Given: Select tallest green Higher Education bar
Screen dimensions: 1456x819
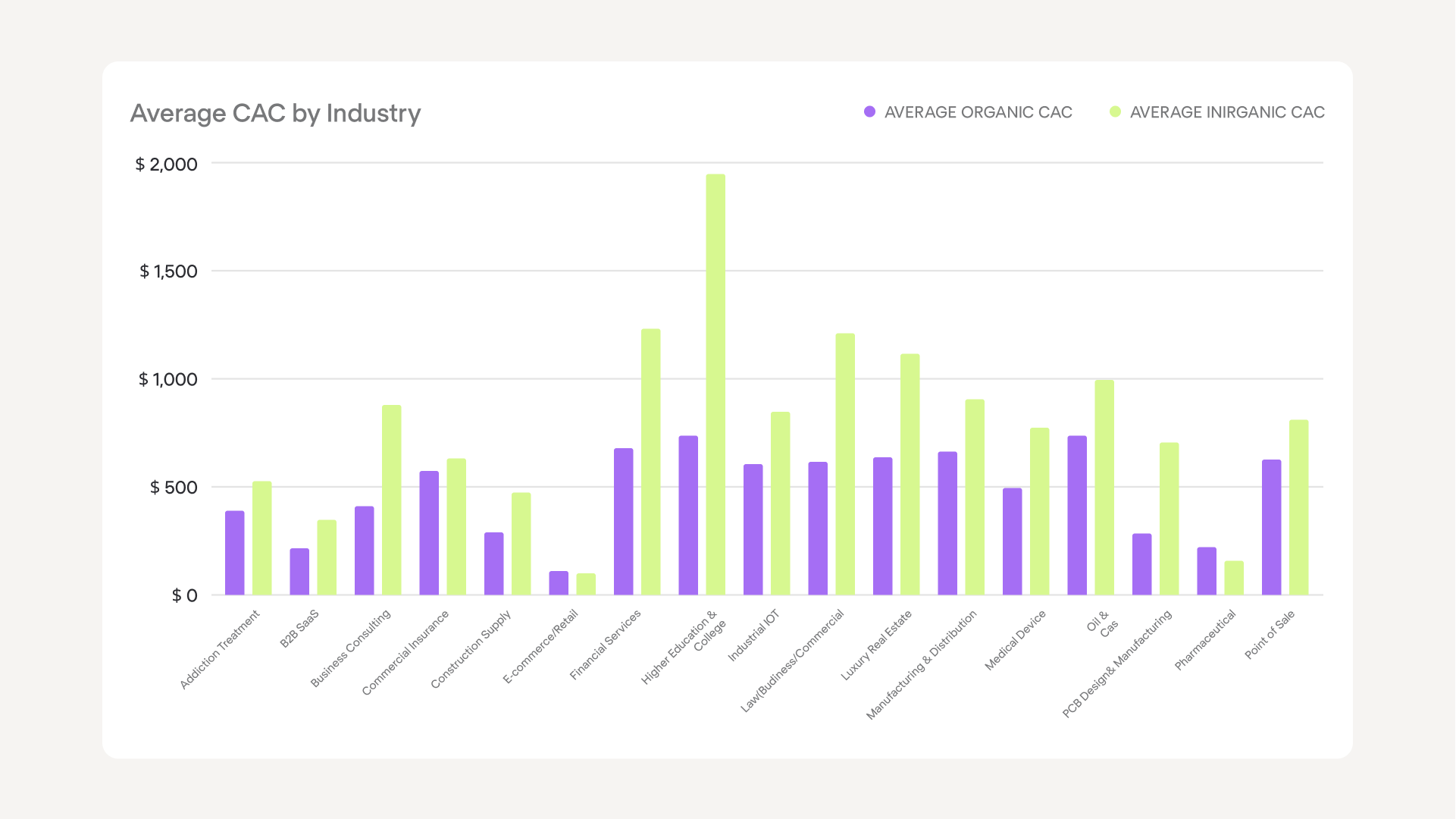Looking at the screenshot, I should tap(715, 384).
